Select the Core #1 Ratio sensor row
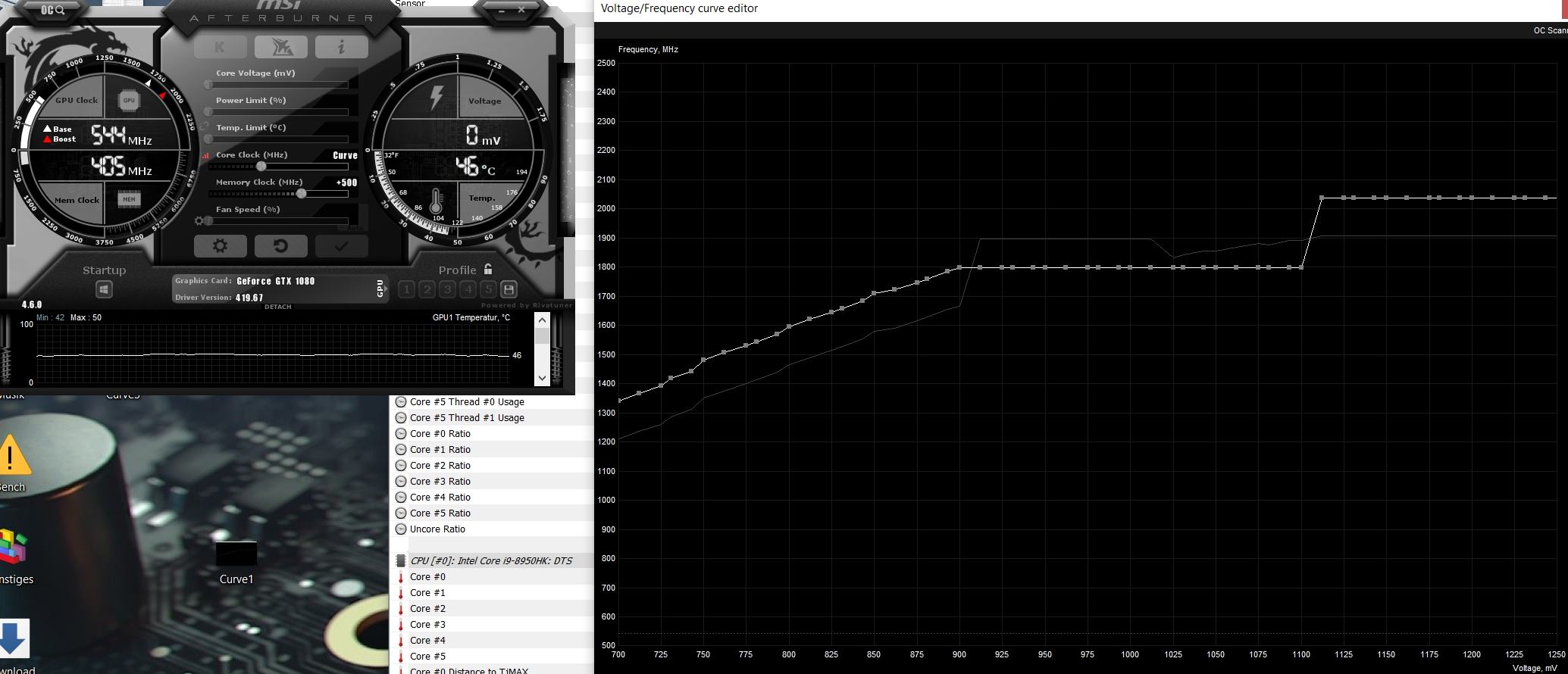 tap(491, 450)
